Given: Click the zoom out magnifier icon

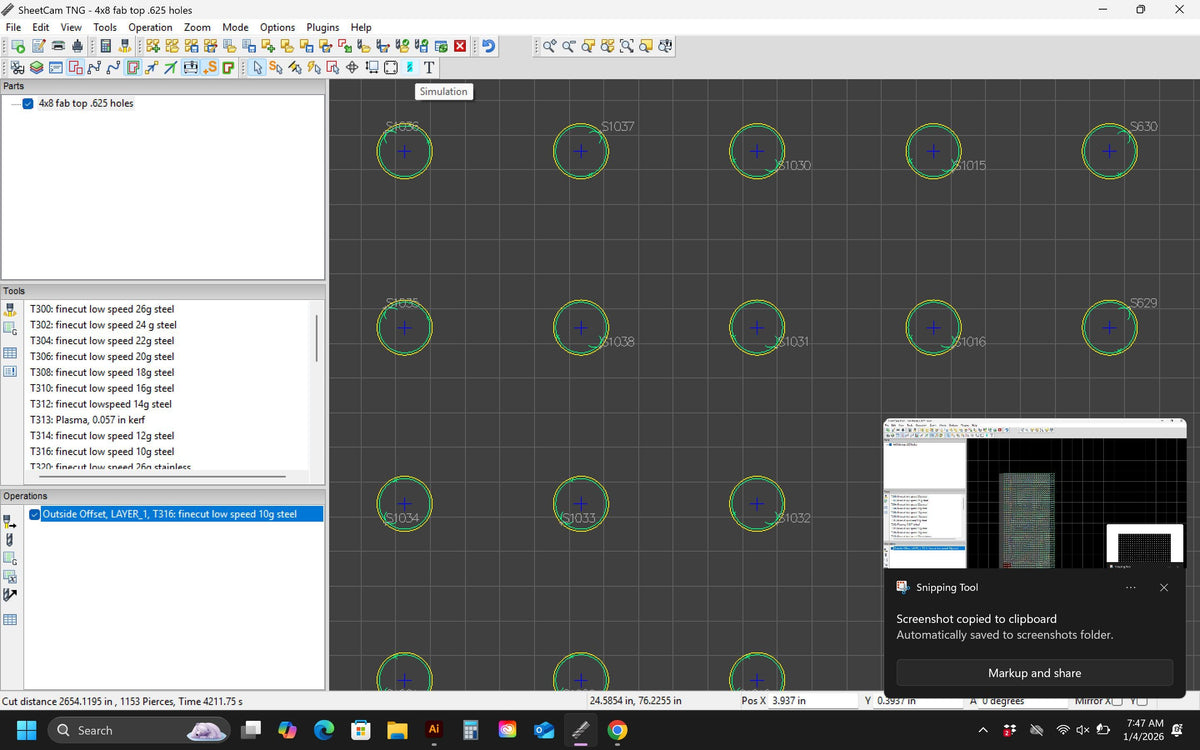Looking at the screenshot, I should point(568,46).
